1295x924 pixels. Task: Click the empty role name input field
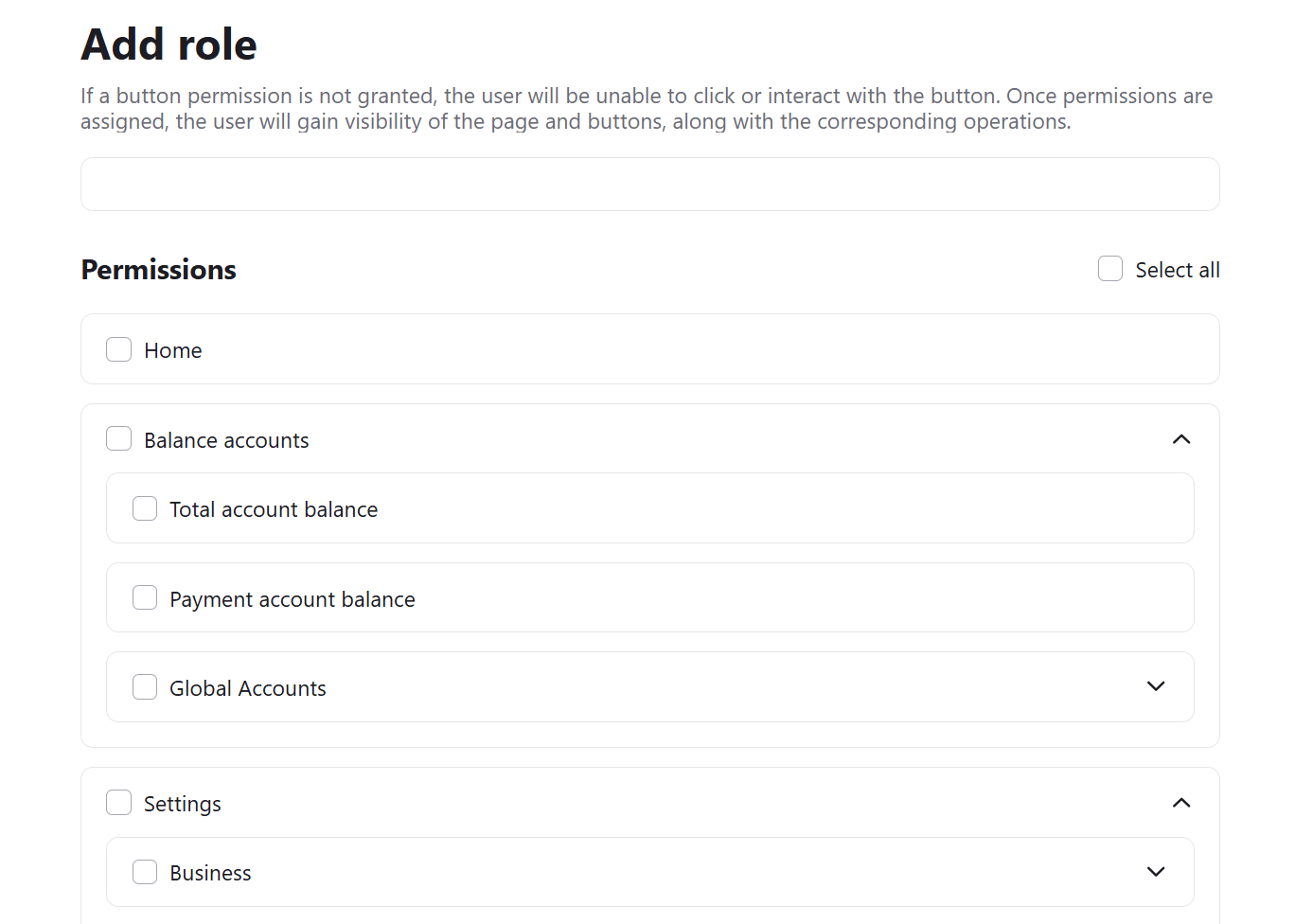[649, 184]
